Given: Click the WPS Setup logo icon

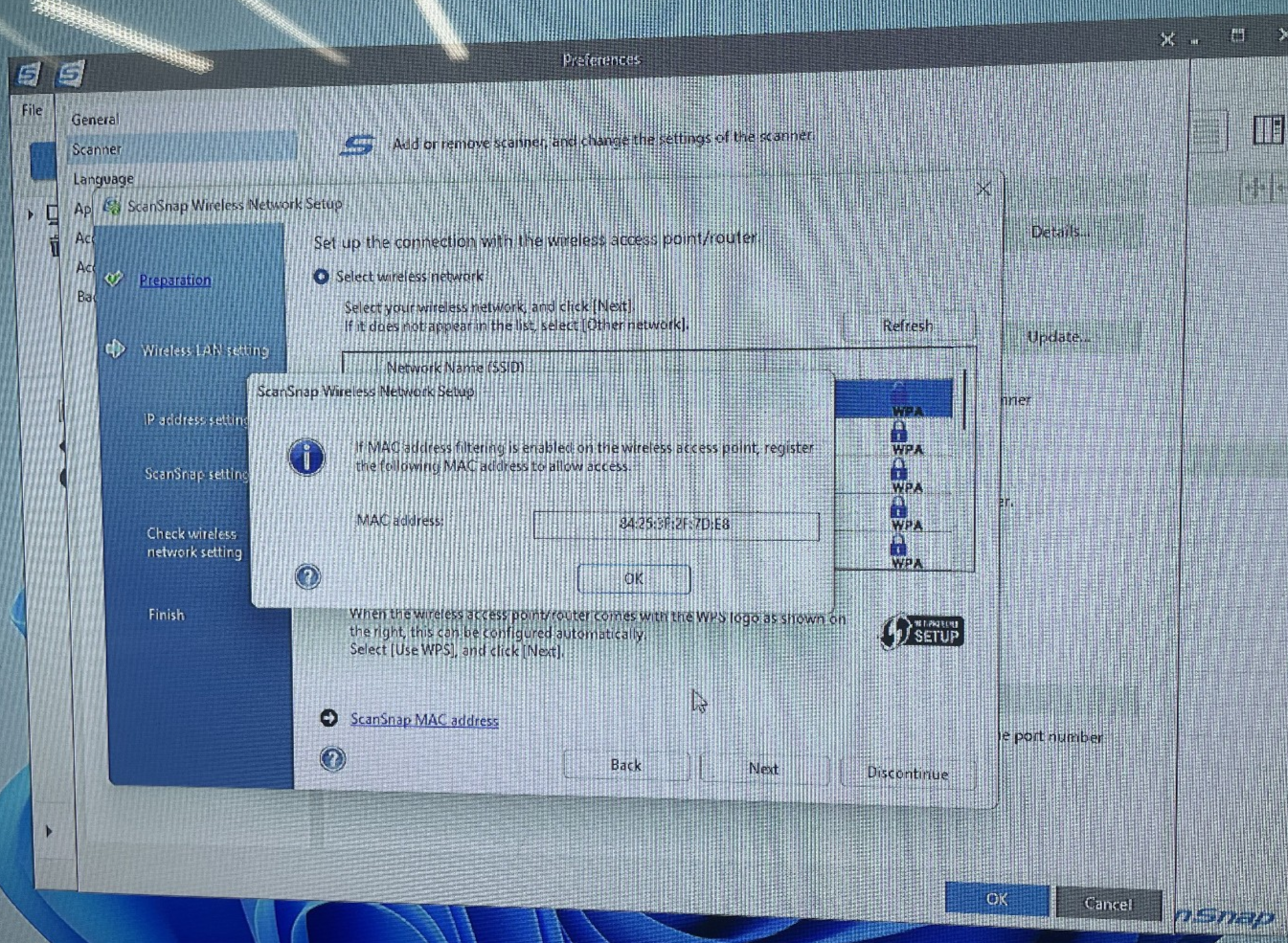Looking at the screenshot, I should 921,632.
